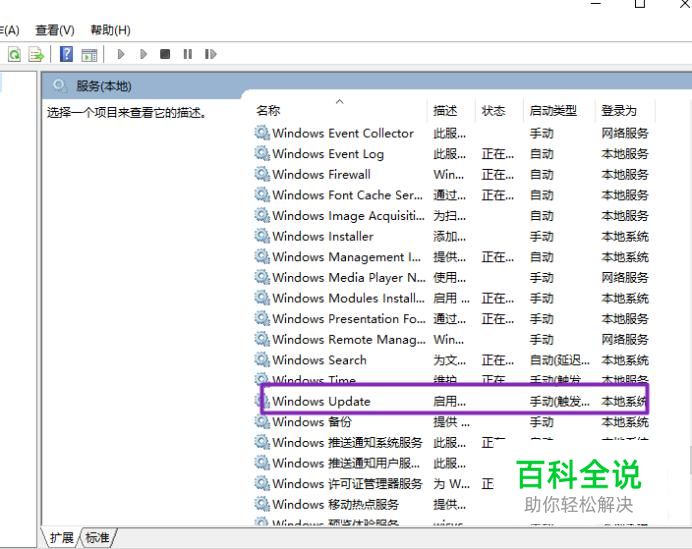Screen dimensions: 692x549
Task: Click gear icon of Windows Presentation row
Action: tap(262, 318)
